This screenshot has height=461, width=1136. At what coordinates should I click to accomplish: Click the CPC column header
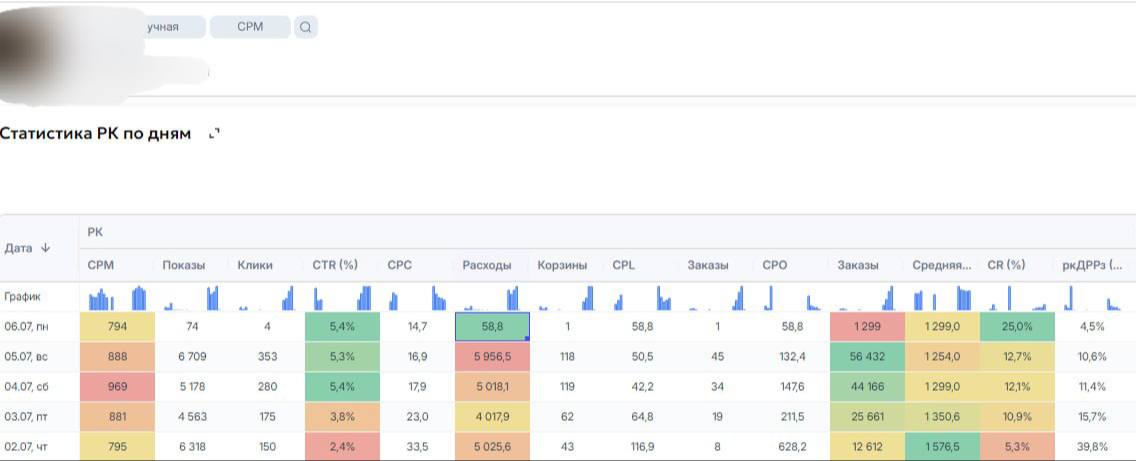click(x=399, y=265)
